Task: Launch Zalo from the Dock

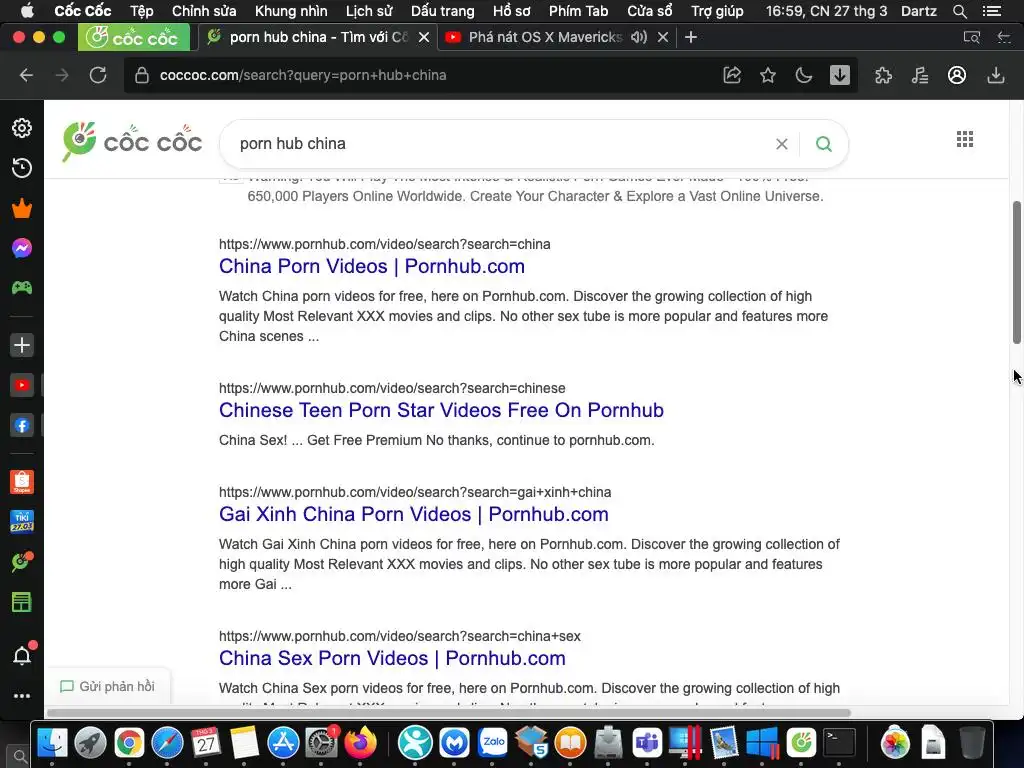Action: coord(493,743)
